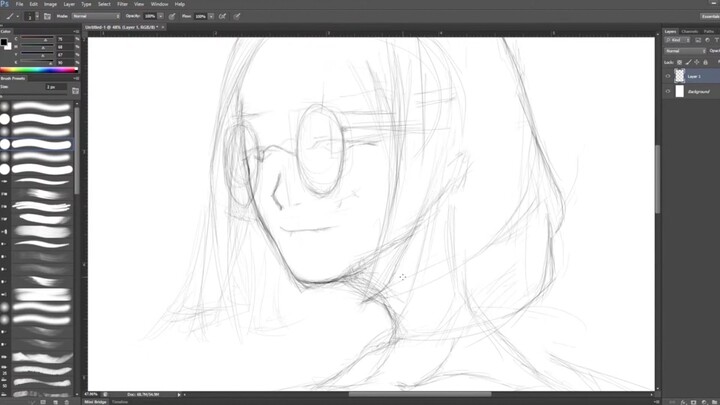Viewport: 720px width, 405px height.
Task: Open the layer filter Kind dropdown
Action: 677,40
